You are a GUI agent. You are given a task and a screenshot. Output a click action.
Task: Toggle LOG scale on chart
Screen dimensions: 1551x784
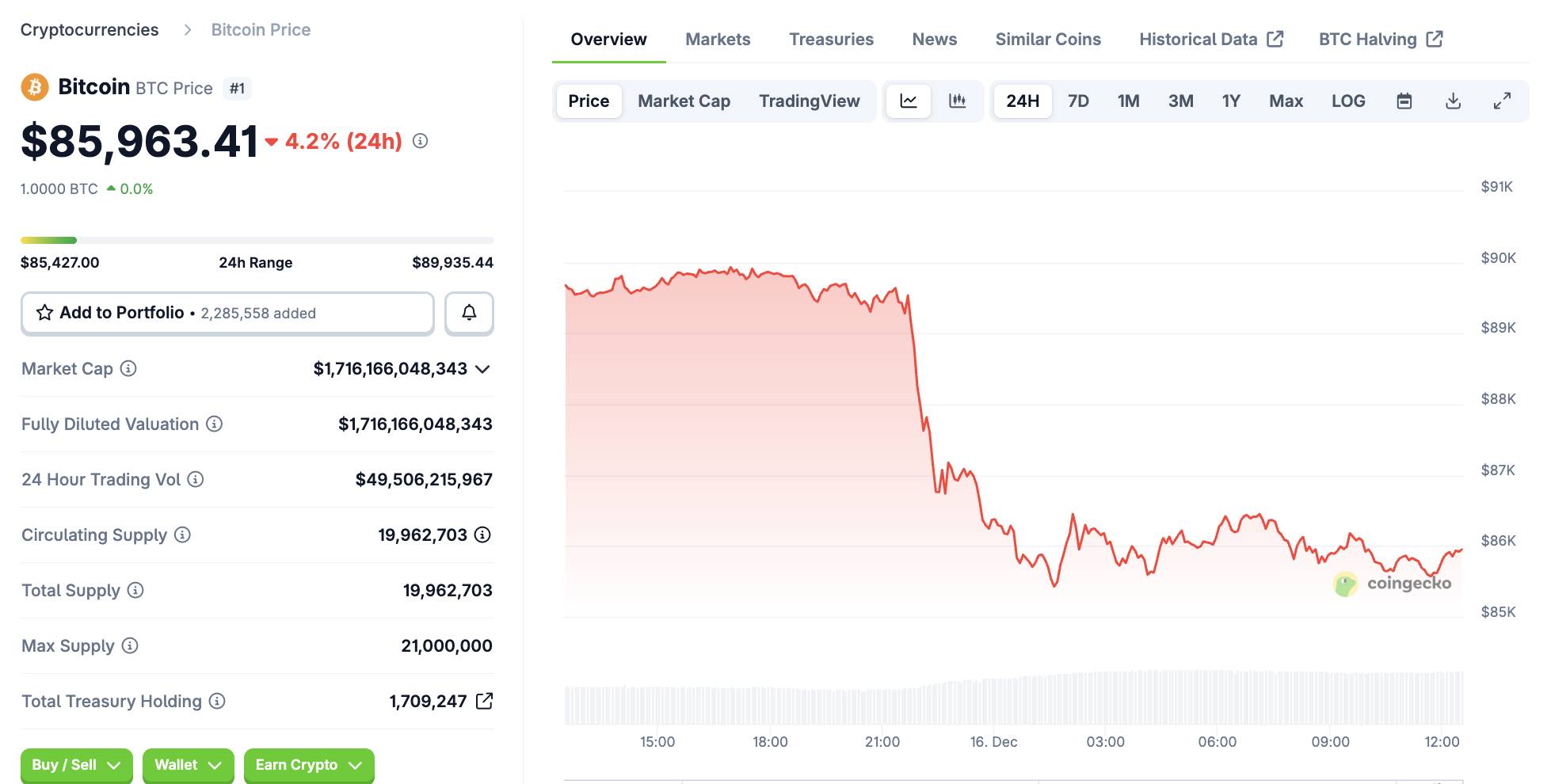pos(1347,101)
